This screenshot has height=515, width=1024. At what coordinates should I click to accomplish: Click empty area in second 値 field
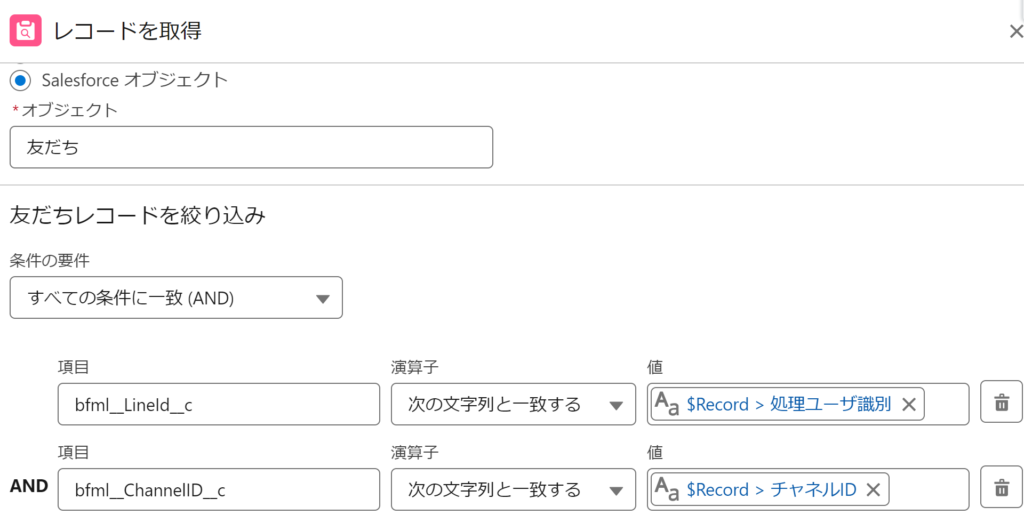pyautogui.click(x=928, y=489)
